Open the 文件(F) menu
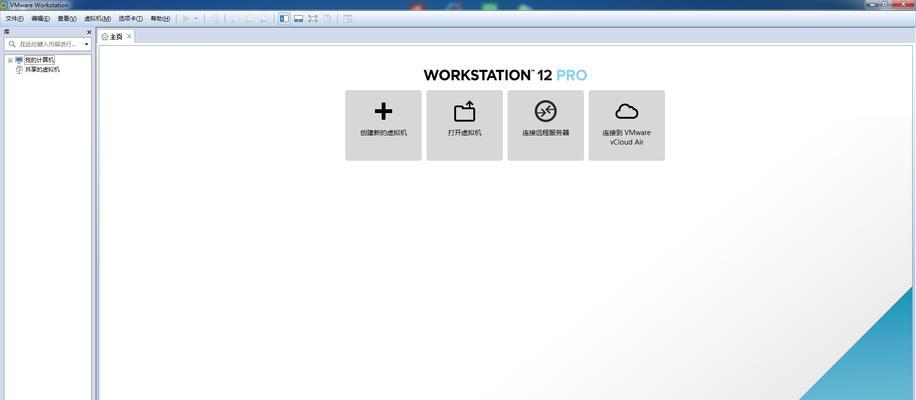The height and width of the screenshot is (400, 916). [x=15, y=19]
